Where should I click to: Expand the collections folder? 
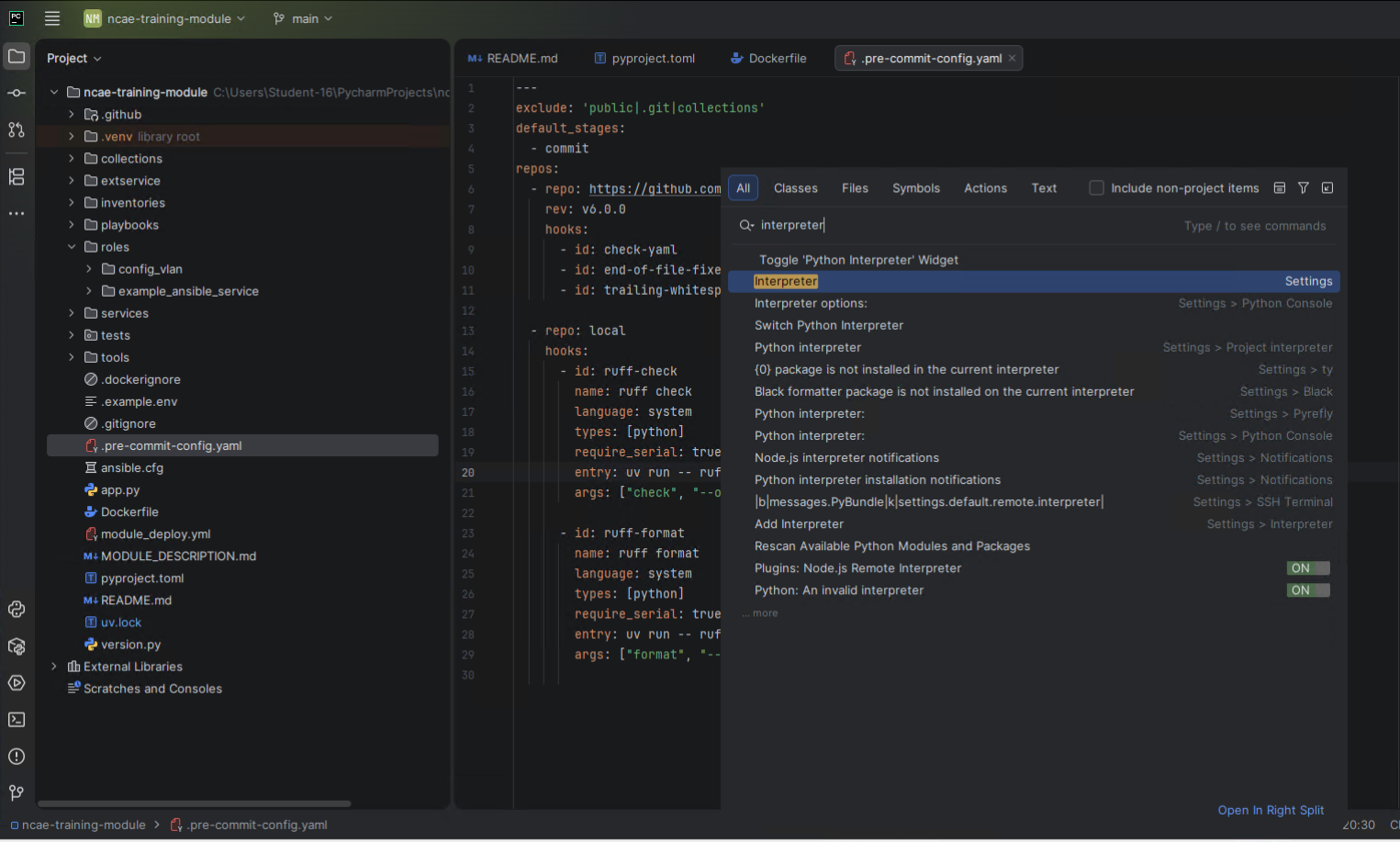point(72,159)
